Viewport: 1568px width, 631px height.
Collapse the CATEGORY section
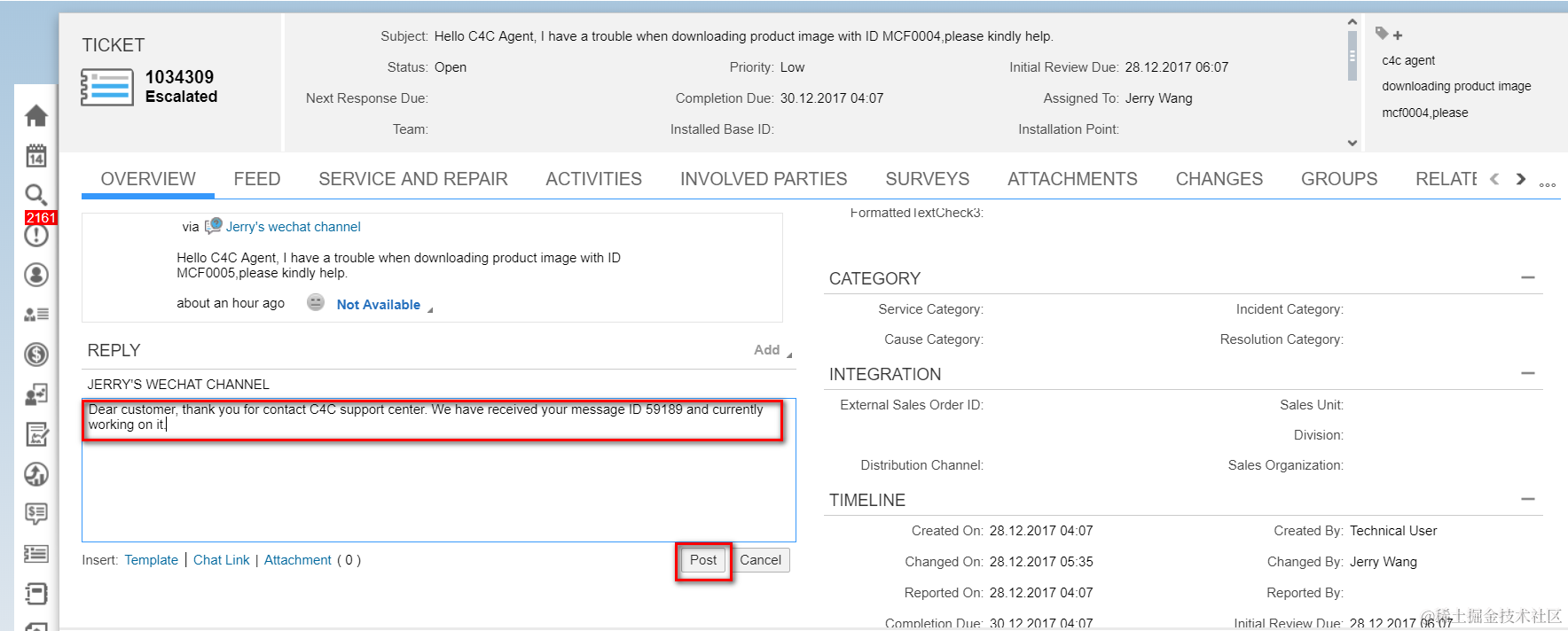click(x=1527, y=277)
